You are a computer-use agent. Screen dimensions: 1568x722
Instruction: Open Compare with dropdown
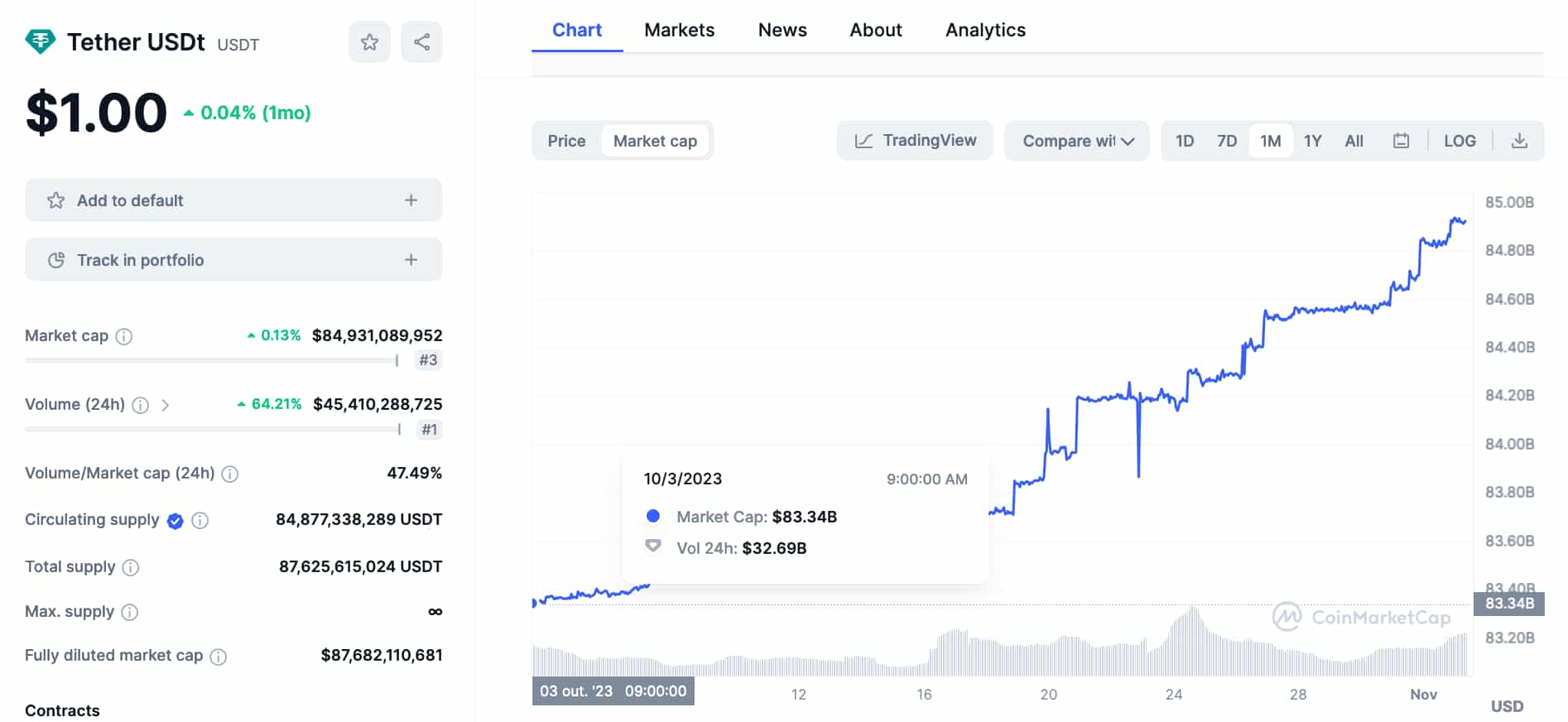tap(1077, 141)
